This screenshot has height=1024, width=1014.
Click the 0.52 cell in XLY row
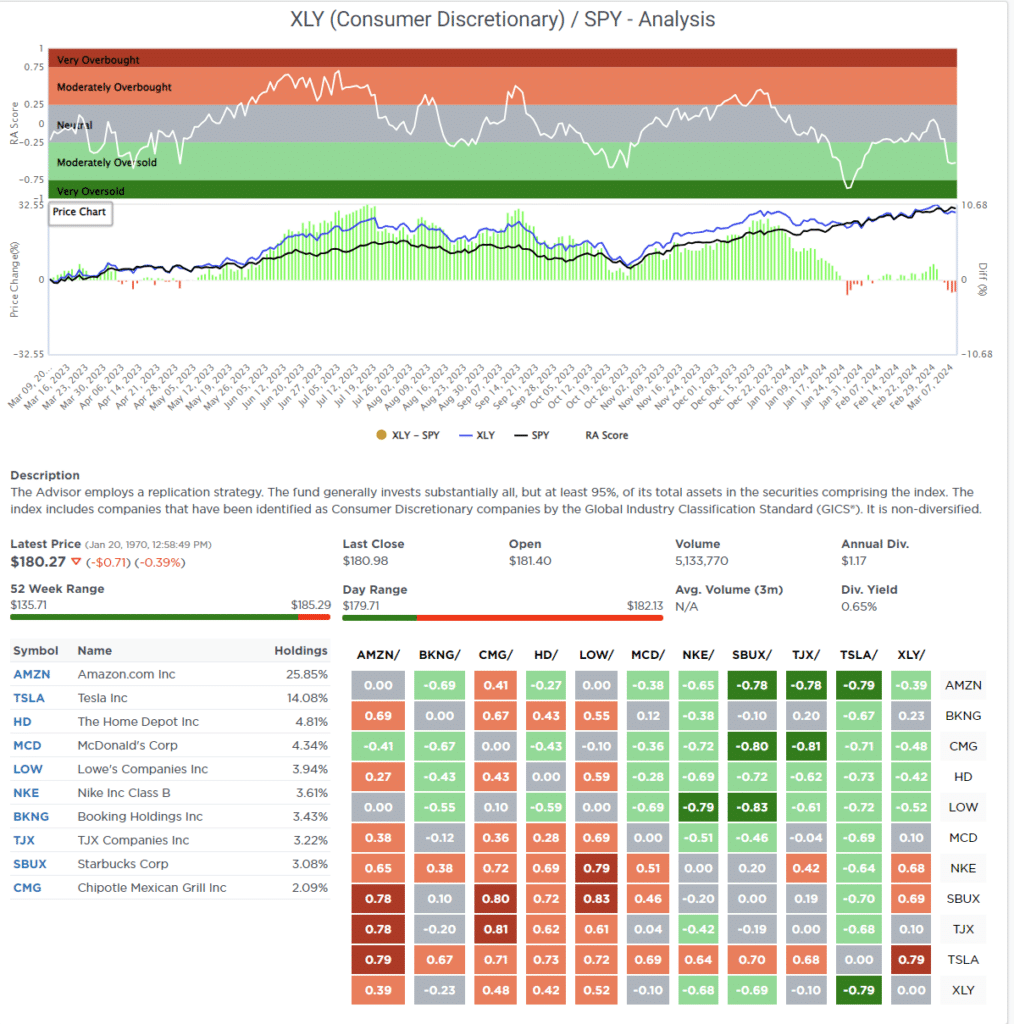point(596,990)
